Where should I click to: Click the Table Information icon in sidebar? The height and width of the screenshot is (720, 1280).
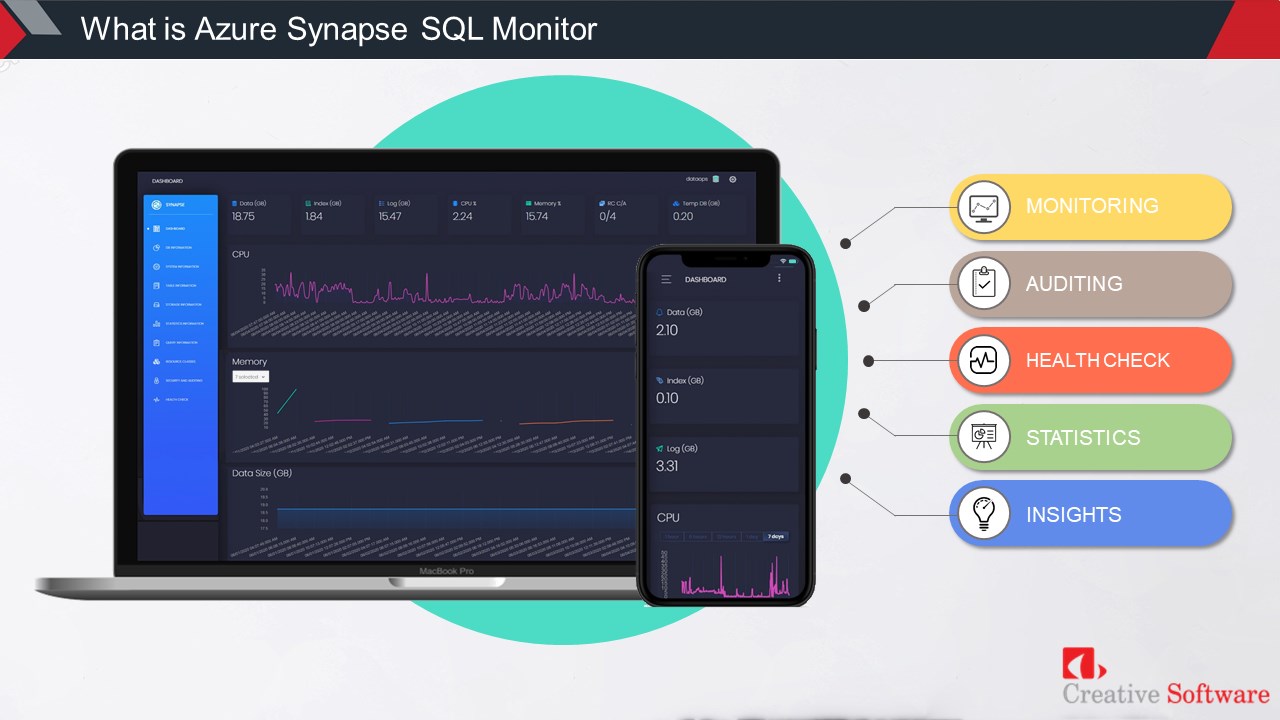(156, 285)
